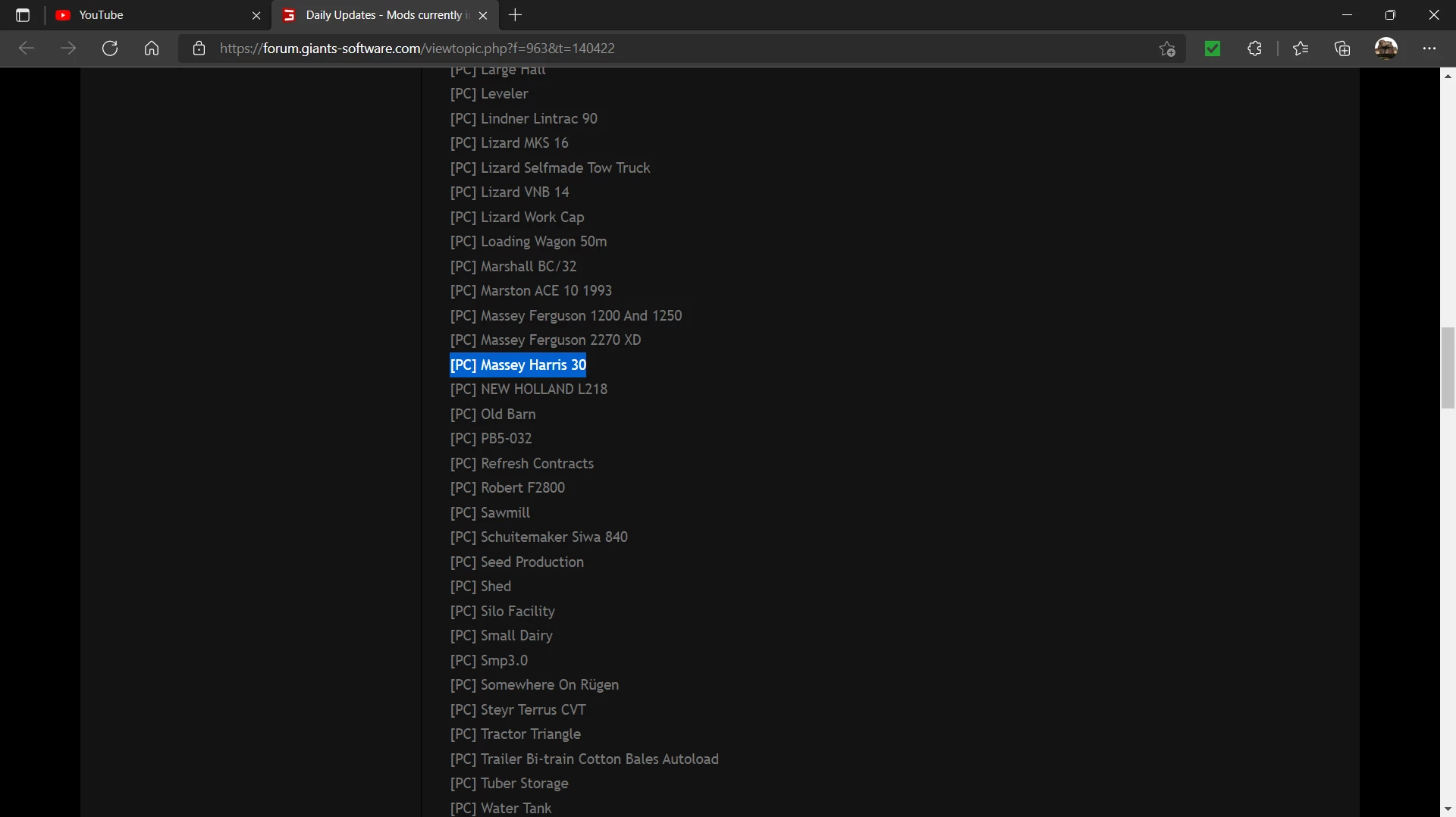Viewport: 1456px width, 817px height.
Task: Open the green checkmark extension
Action: (x=1213, y=49)
